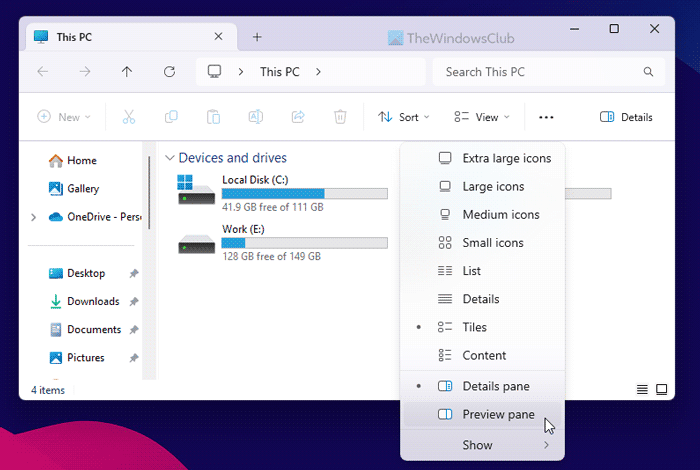Viewport: 700px width, 470px height.
Task: Click the Paste clipboard icon
Action: click(213, 117)
